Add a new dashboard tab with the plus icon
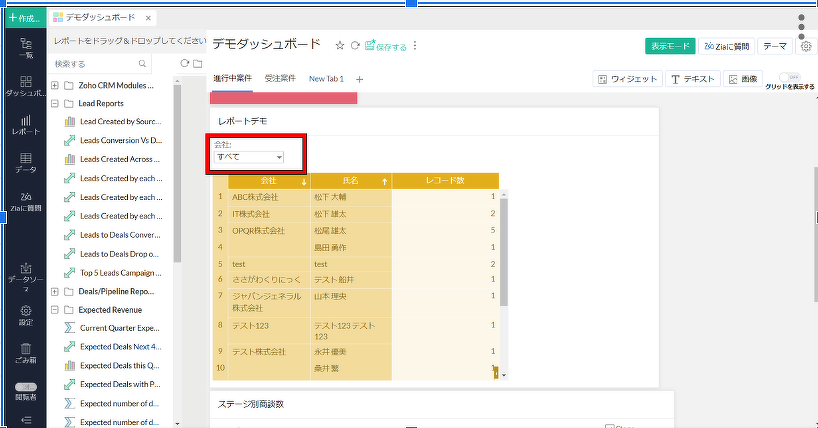Image resolution: width=818 pixels, height=428 pixels. 360,79
